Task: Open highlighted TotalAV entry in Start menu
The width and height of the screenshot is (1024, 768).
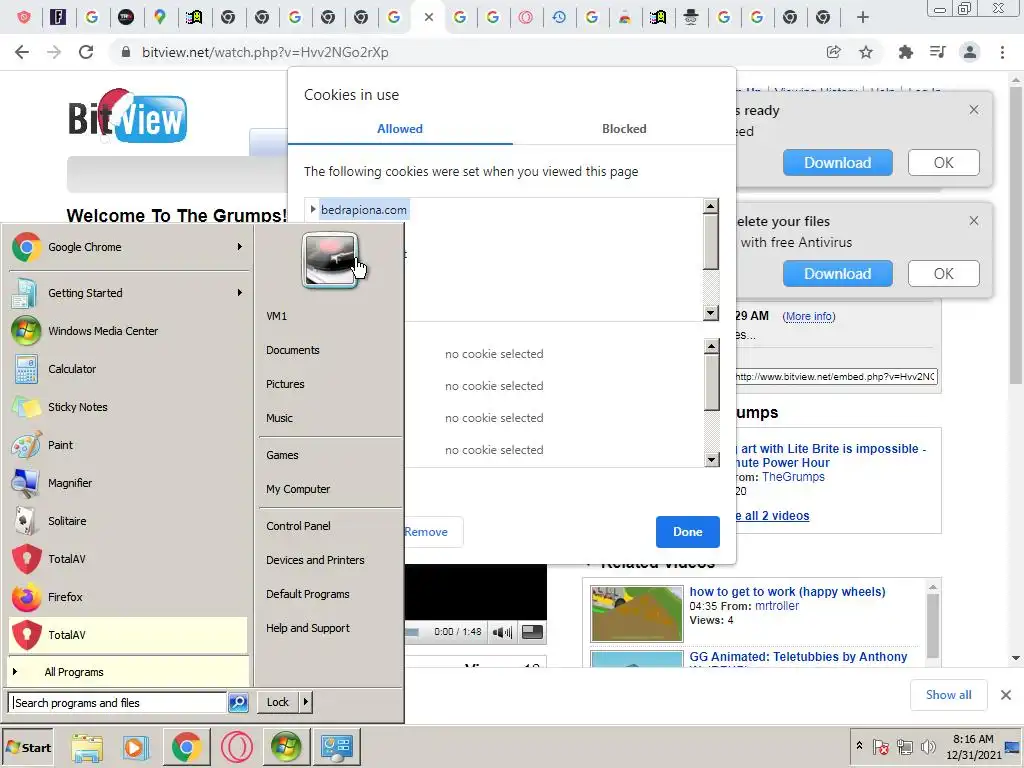Action: click(x=128, y=635)
